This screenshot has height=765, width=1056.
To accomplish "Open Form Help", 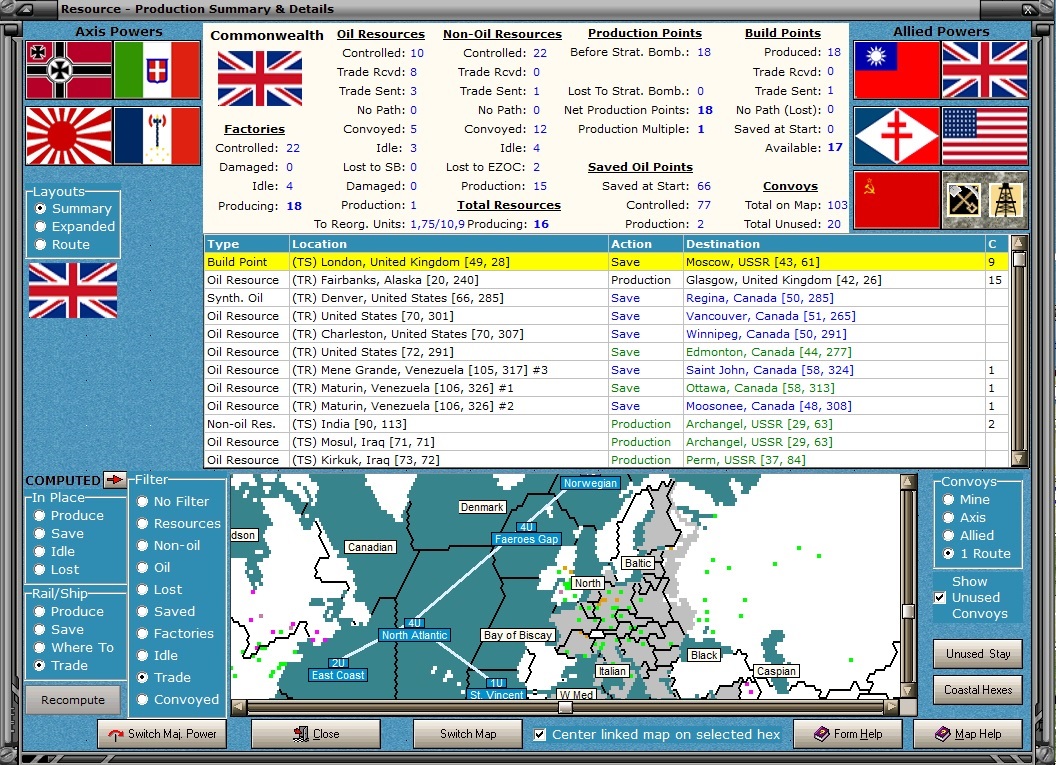I will click(x=848, y=734).
